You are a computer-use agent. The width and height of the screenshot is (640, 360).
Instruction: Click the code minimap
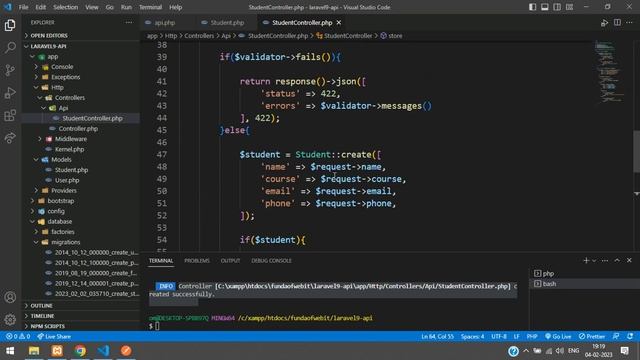pos(610,71)
